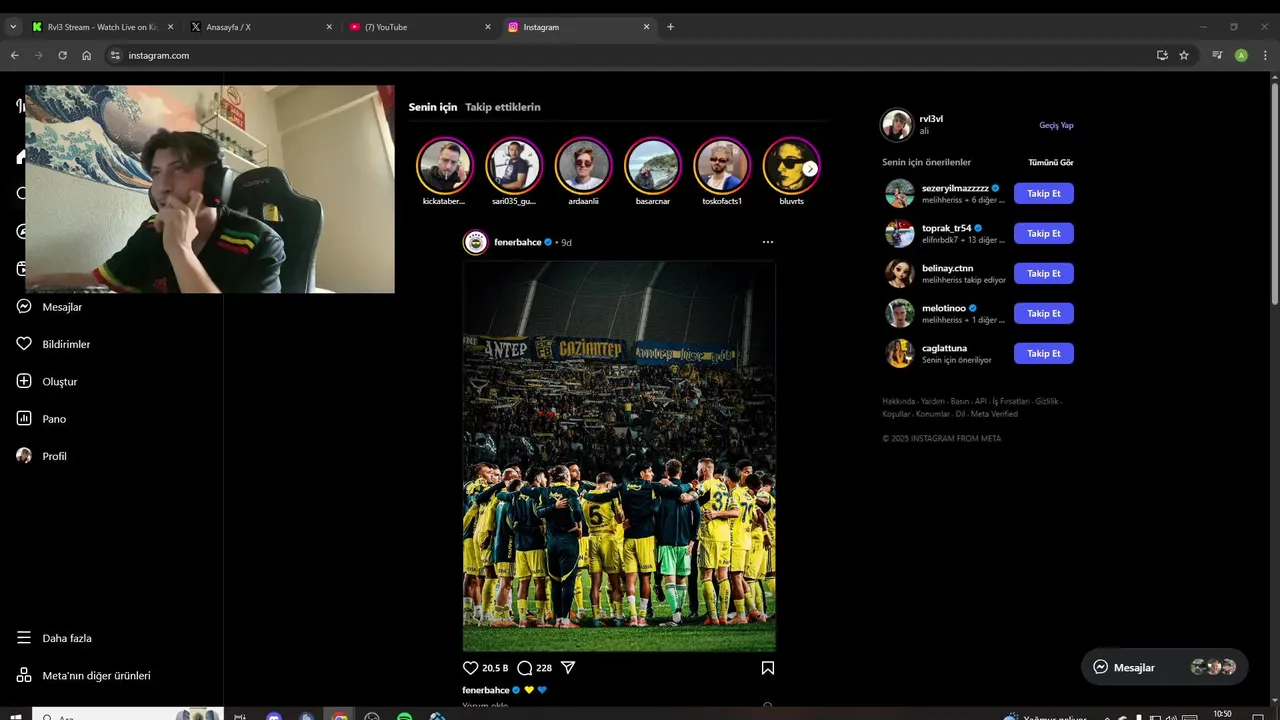Image resolution: width=1280 pixels, height=720 pixels.
Task: Switch to the Rvl3 Stream Kick tab
Action: 102,27
